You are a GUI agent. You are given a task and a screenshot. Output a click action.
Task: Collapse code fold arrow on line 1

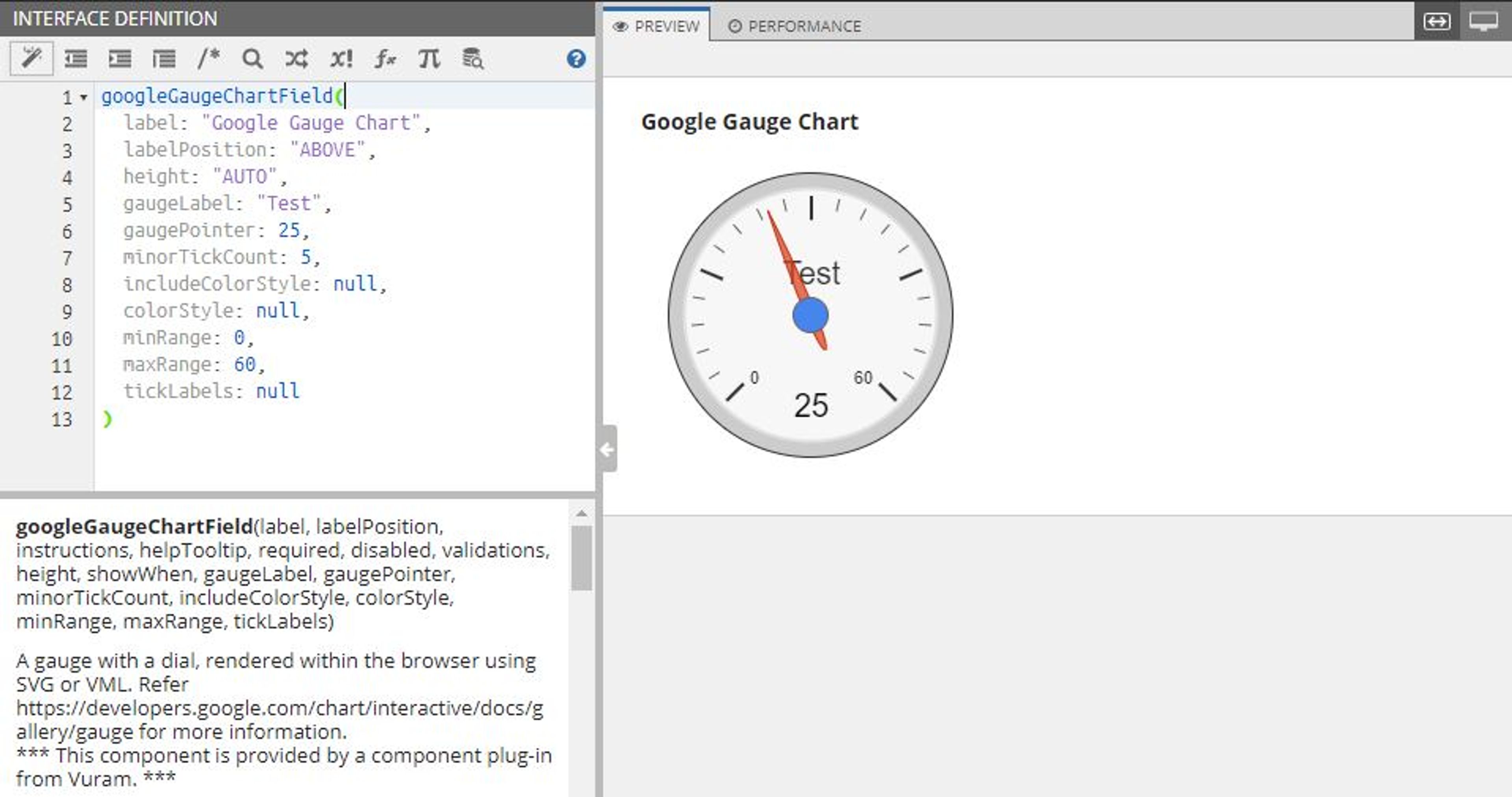click(84, 97)
